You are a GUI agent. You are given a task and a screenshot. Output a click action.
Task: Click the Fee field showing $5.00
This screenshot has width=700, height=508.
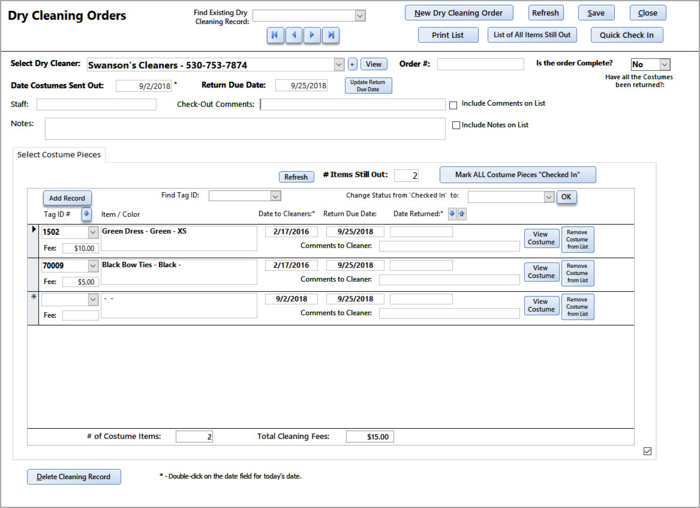pos(80,282)
